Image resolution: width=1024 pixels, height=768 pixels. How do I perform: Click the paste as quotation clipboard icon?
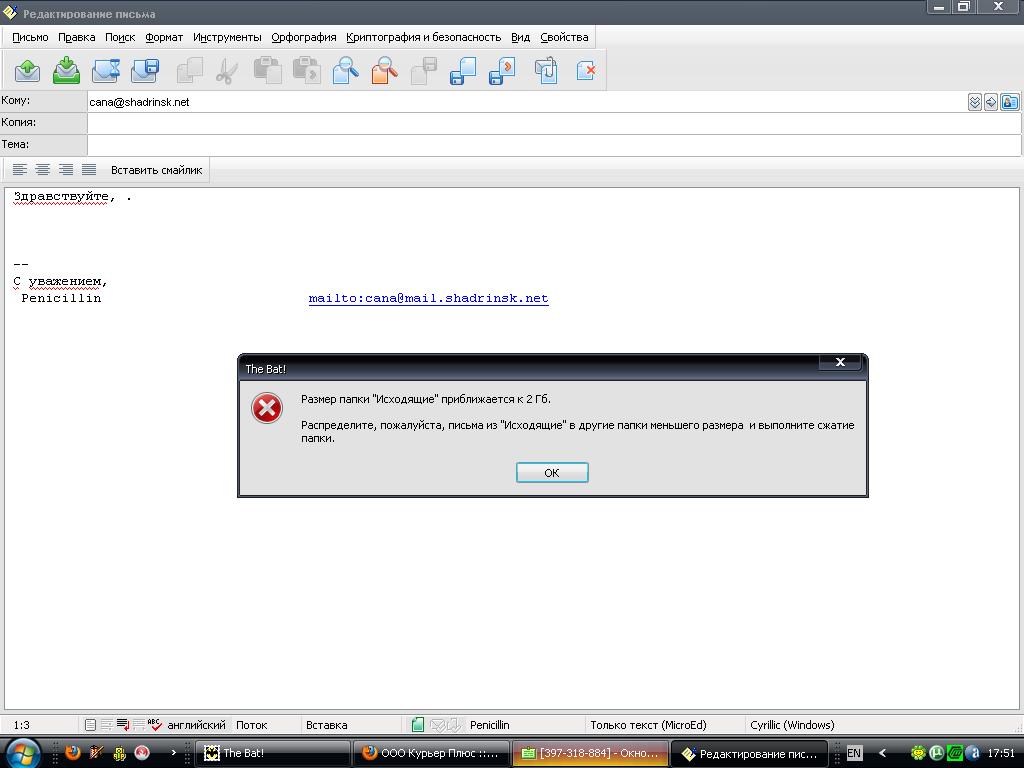pos(306,71)
